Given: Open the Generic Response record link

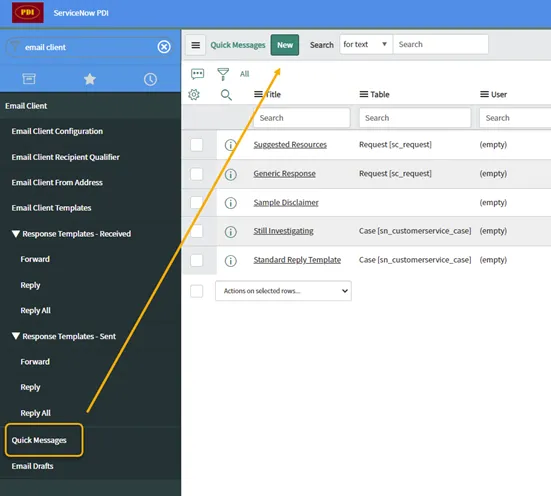Looking at the screenshot, I should click(284, 174).
